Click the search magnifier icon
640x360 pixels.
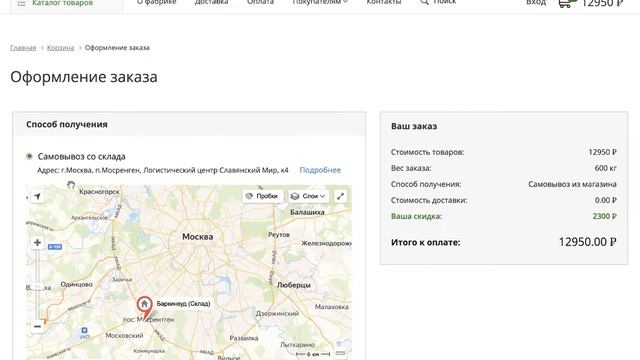pos(424,2)
